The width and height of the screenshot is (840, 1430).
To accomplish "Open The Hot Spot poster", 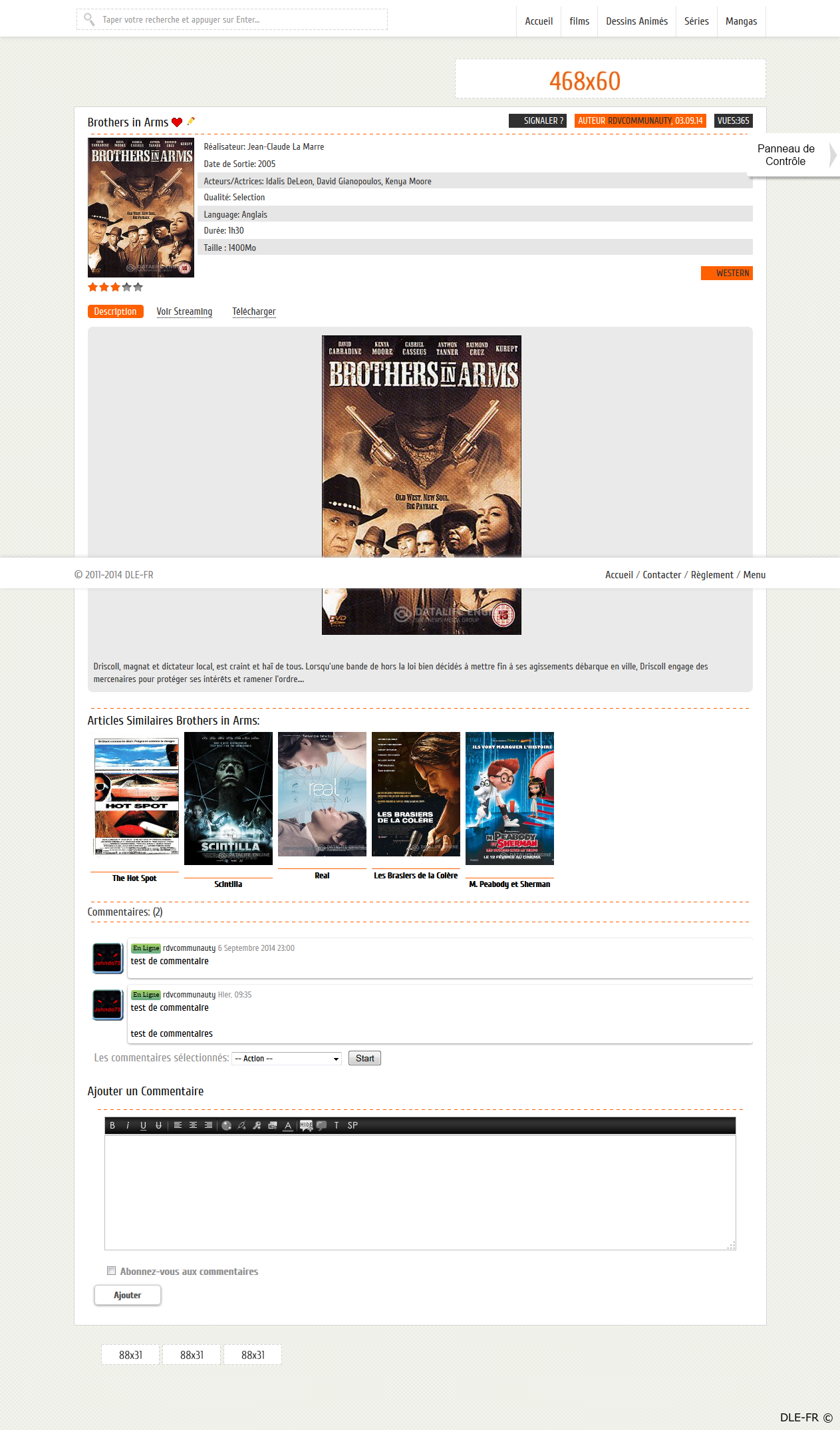I will 136,798.
